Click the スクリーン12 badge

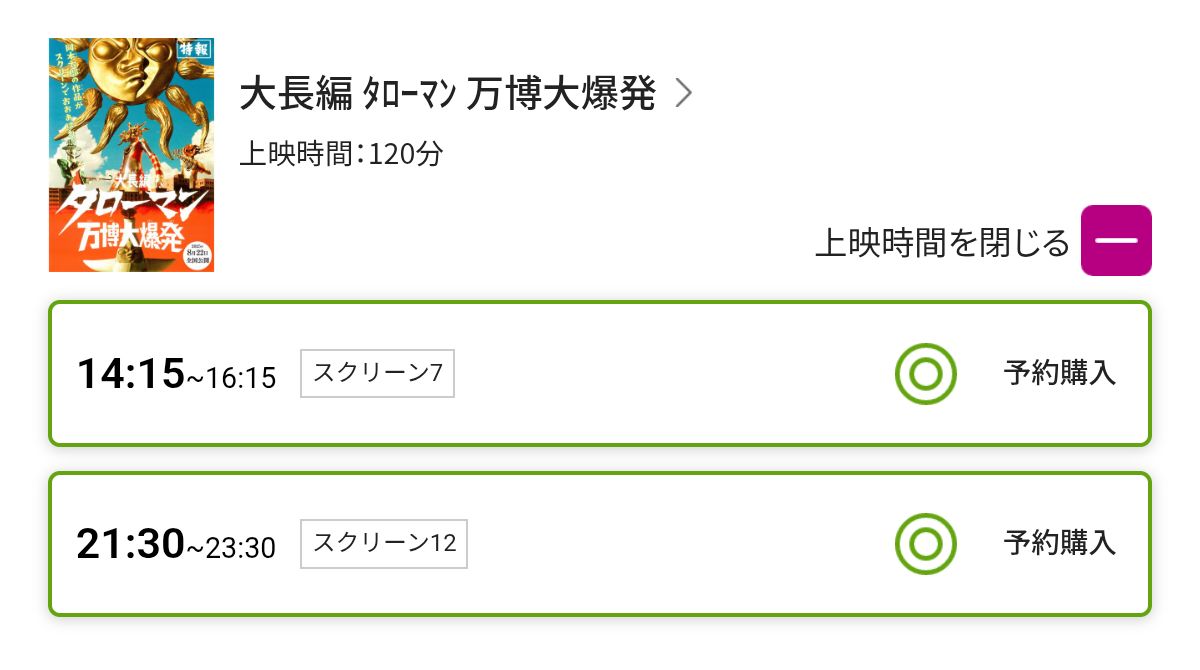384,543
